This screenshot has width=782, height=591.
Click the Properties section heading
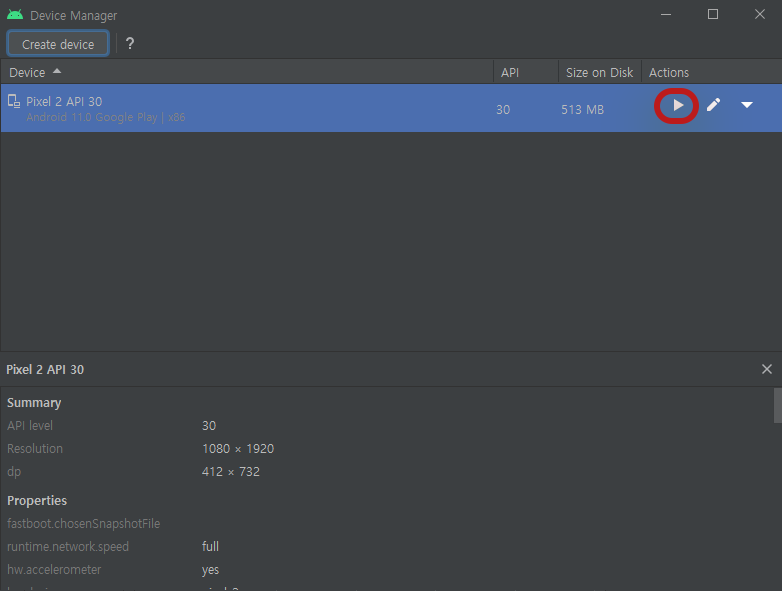[x=37, y=500]
